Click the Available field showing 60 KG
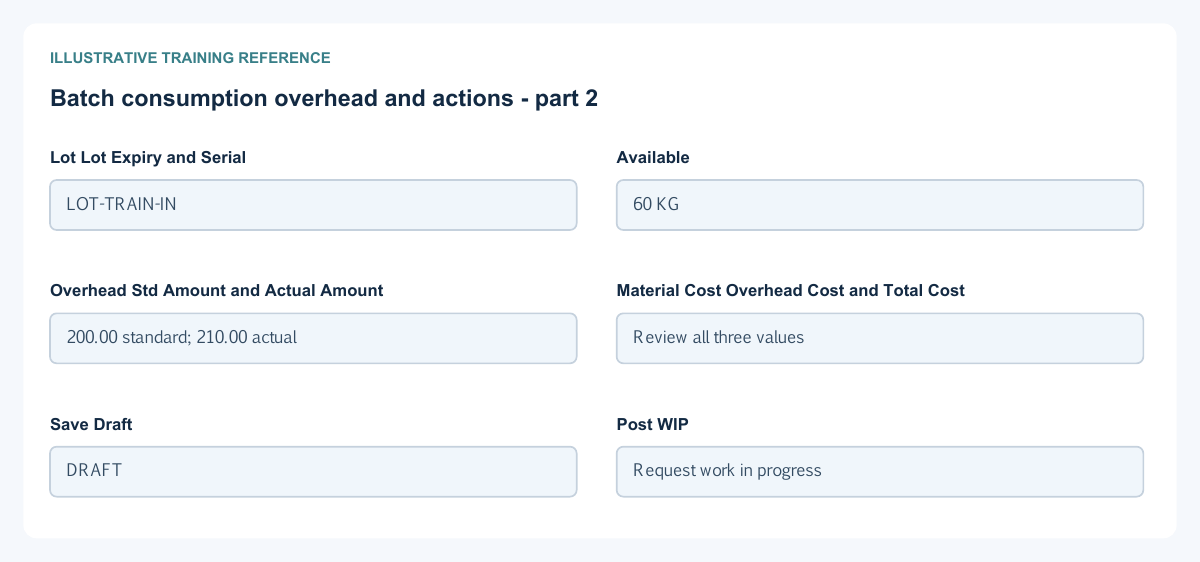1200x562 pixels. point(880,205)
